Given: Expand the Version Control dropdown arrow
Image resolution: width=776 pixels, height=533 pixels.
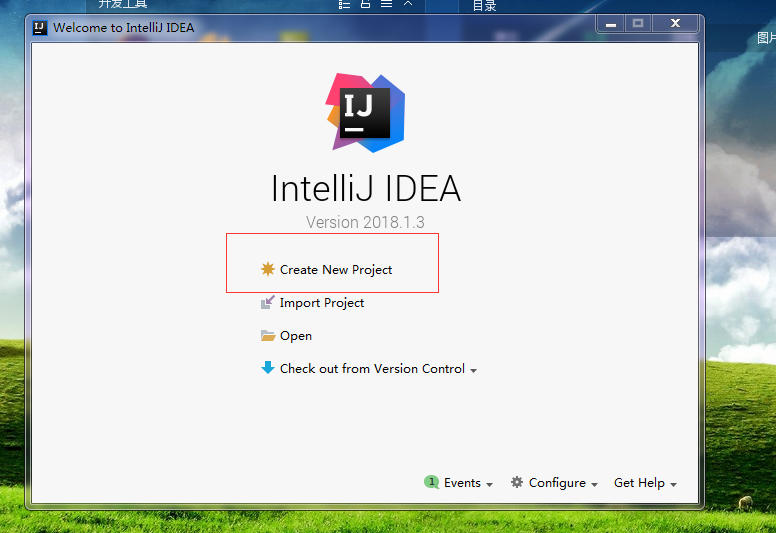Looking at the screenshot, I should point(474,371).
